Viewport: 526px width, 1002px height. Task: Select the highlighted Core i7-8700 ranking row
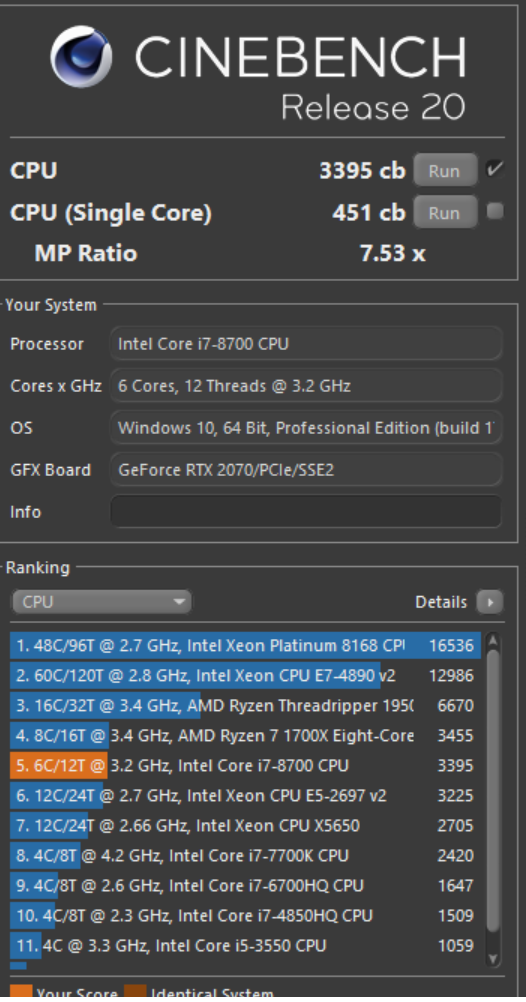coord(245,766)
